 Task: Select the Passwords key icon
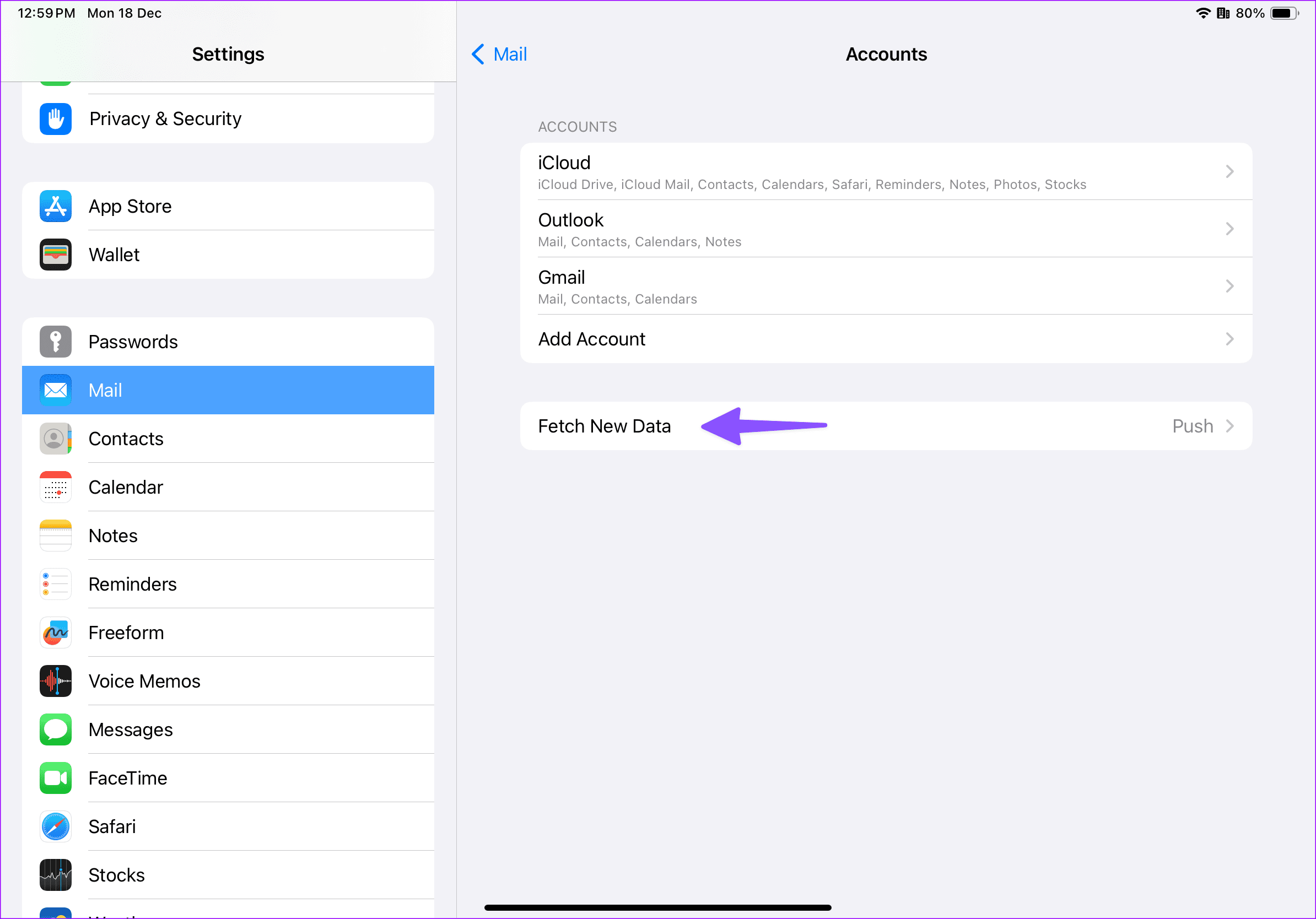click(55, 342)
